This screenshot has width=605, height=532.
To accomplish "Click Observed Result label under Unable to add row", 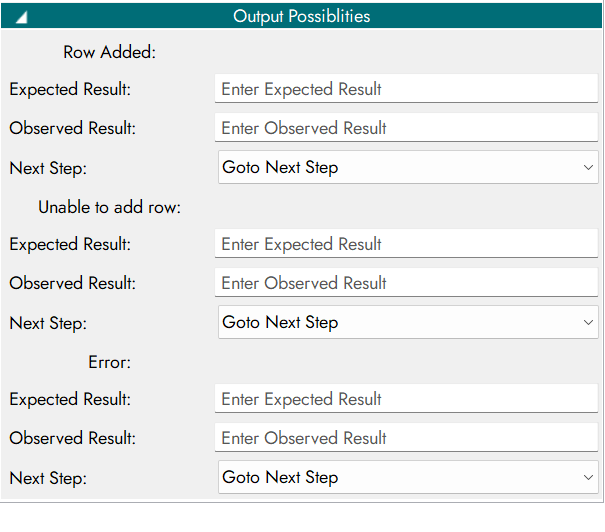I will pyautogui.click(x=72, y=283).
